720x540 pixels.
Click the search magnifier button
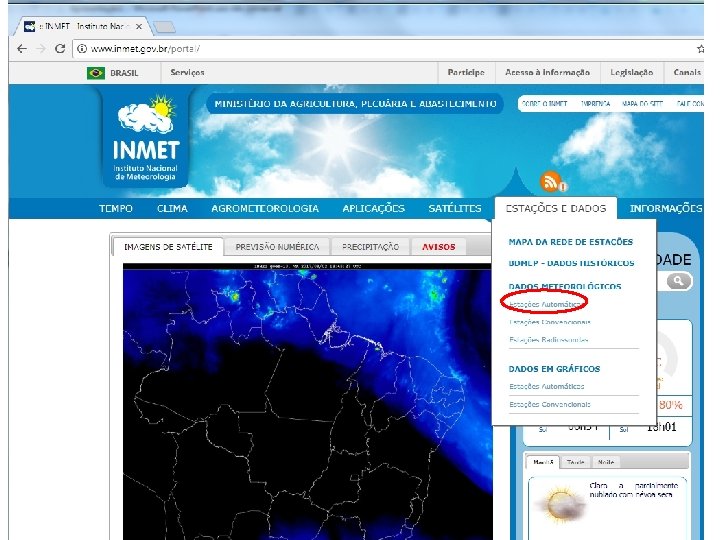(x=679, y=281)
